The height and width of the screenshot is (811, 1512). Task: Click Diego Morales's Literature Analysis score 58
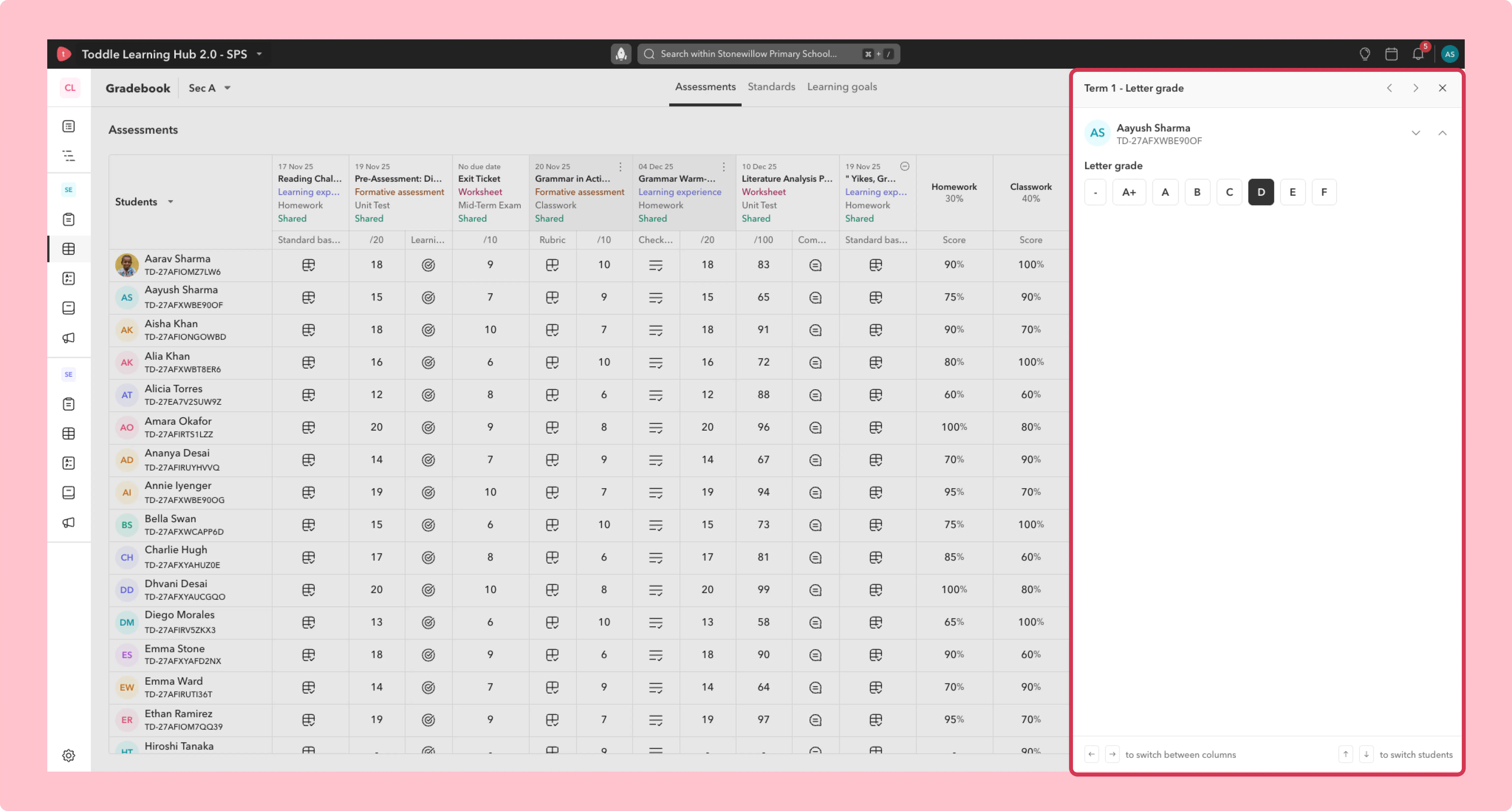[x=763, y=622]
